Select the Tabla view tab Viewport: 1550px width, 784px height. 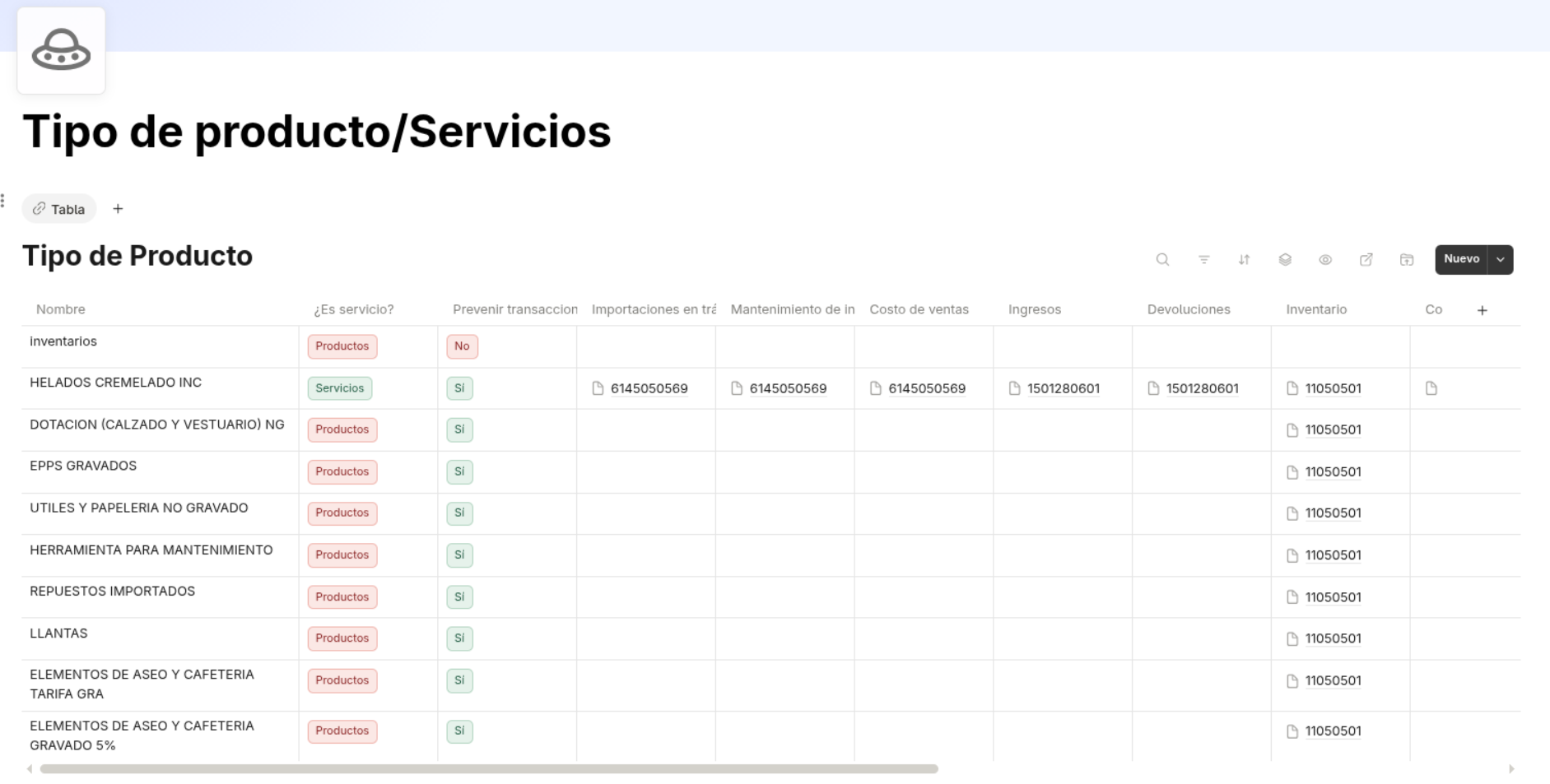coord(59,209)
